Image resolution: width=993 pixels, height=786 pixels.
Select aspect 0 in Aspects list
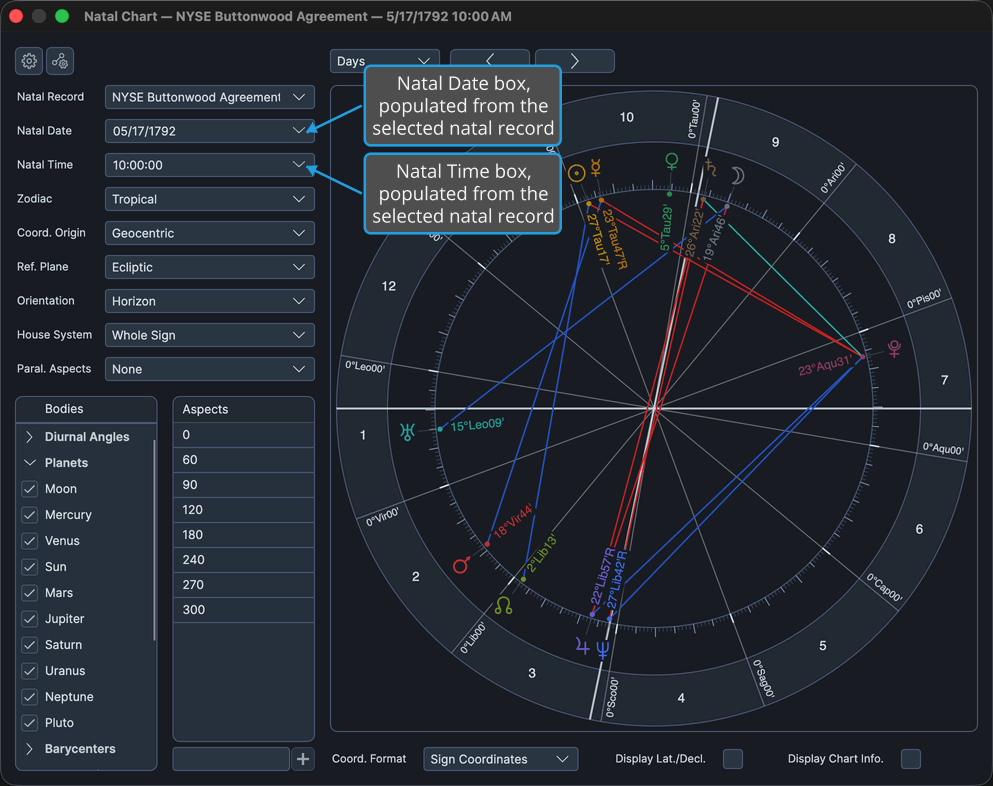[244, 435]
